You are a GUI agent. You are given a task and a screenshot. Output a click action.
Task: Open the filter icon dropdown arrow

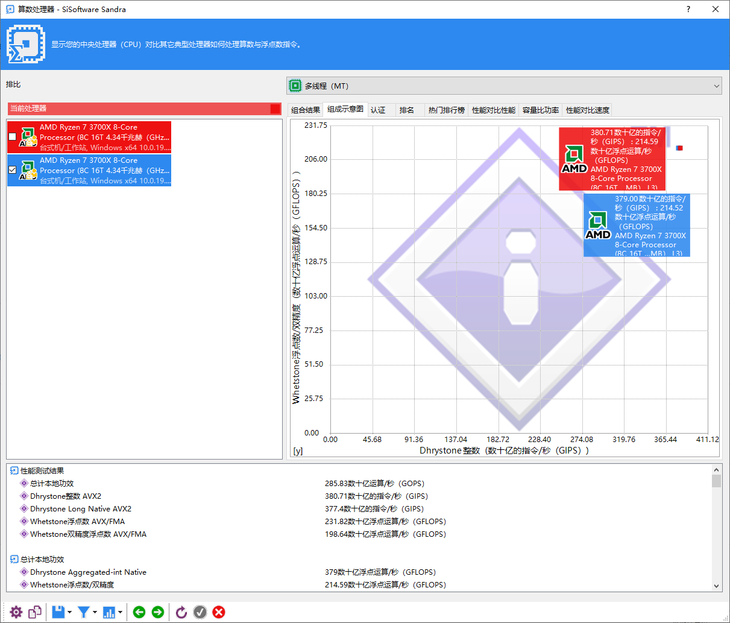click(95, 612)
